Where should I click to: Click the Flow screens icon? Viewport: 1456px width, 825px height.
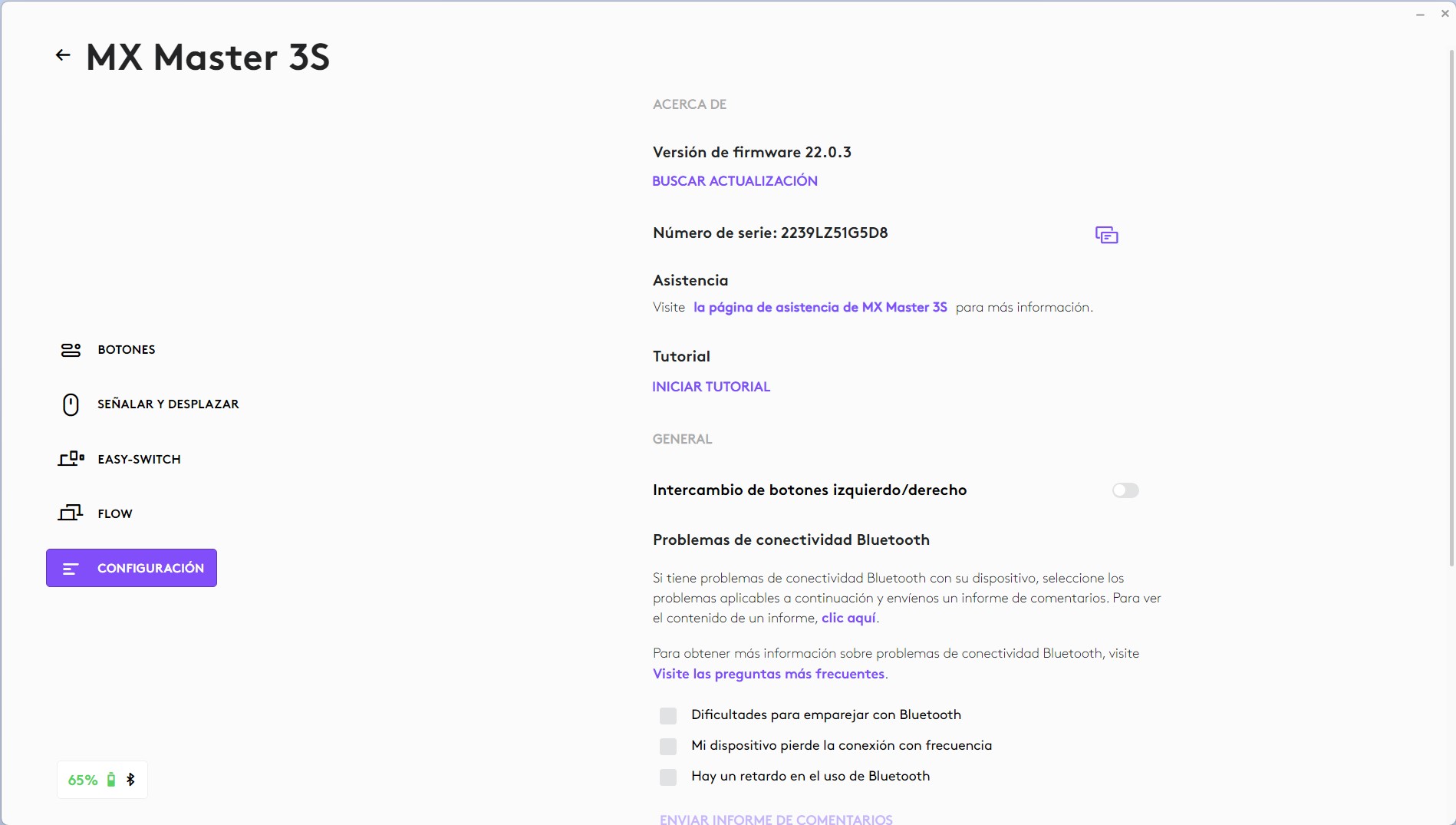click(x=71, y=513)
